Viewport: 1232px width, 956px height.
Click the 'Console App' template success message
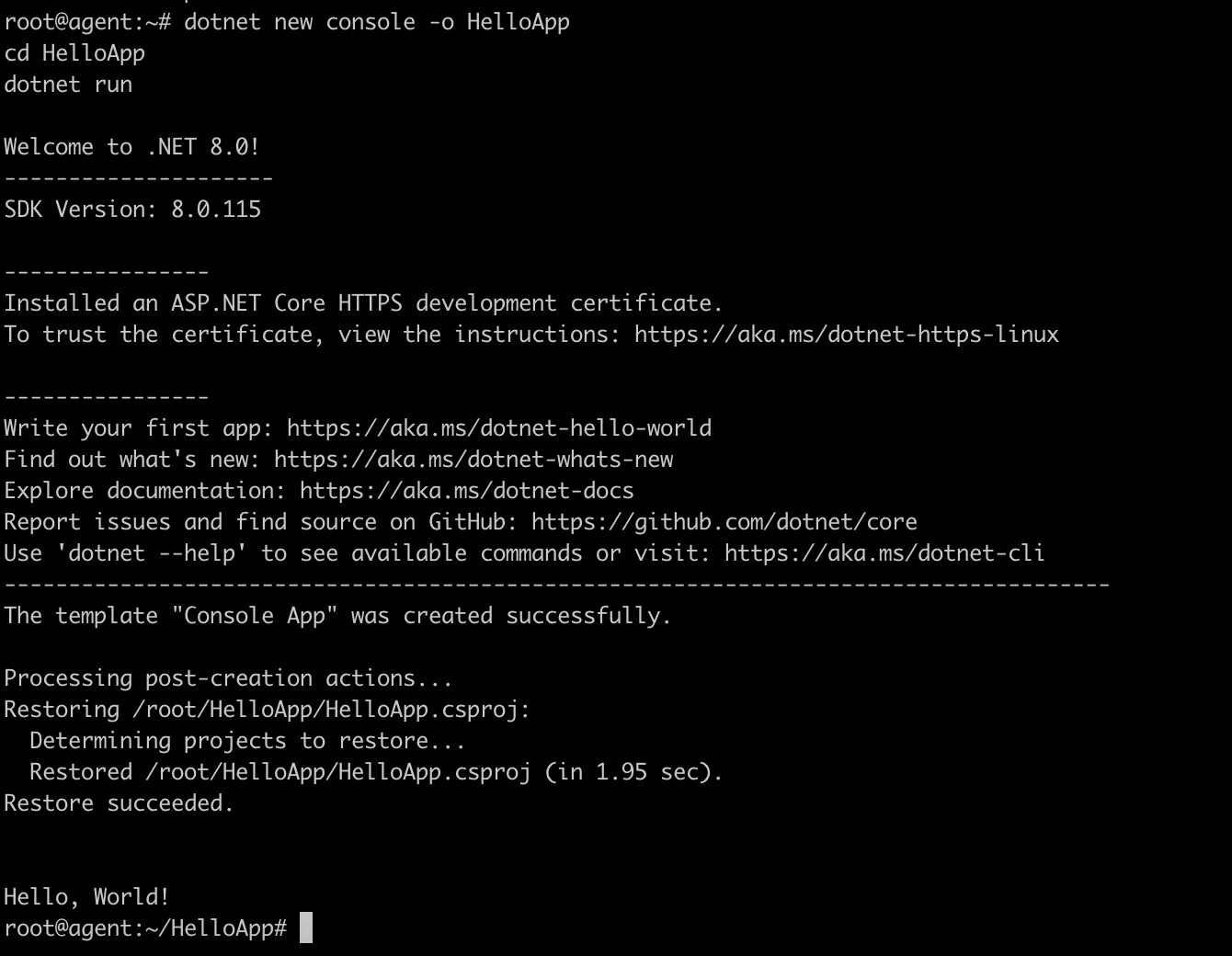pos(337,616)
